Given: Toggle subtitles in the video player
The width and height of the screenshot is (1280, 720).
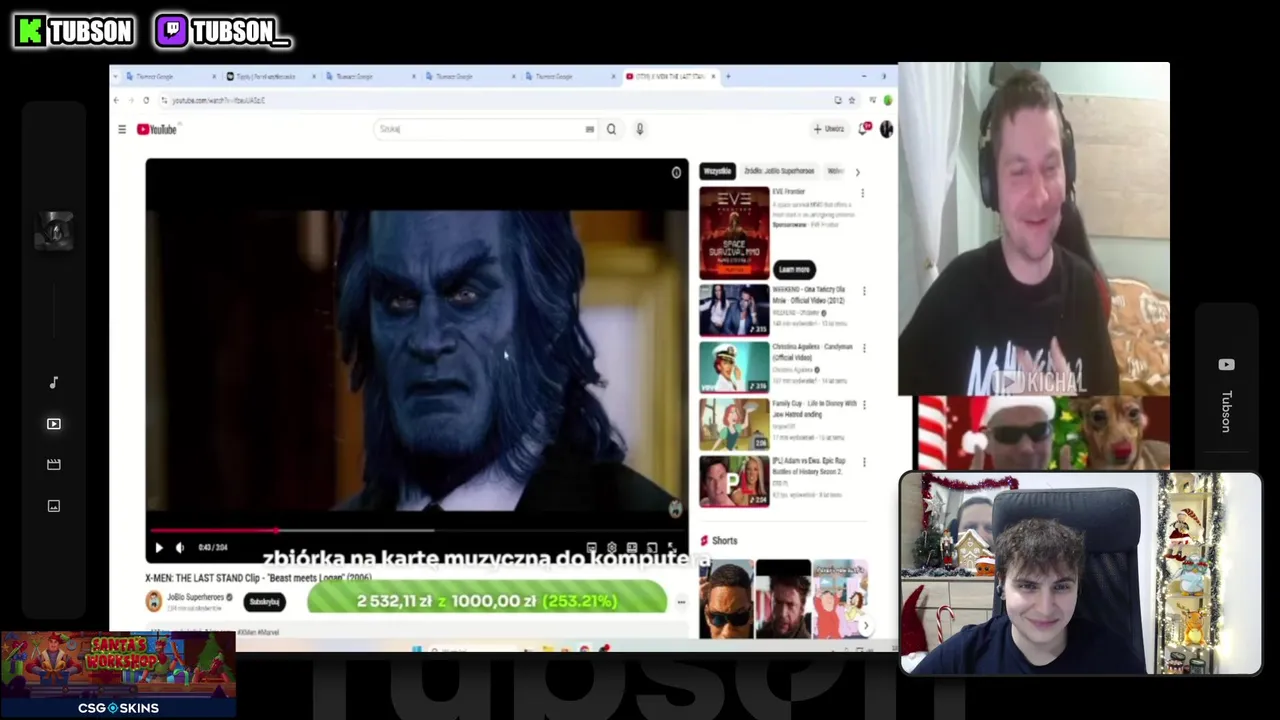Looking at the screenshot, I should [592, 547].
